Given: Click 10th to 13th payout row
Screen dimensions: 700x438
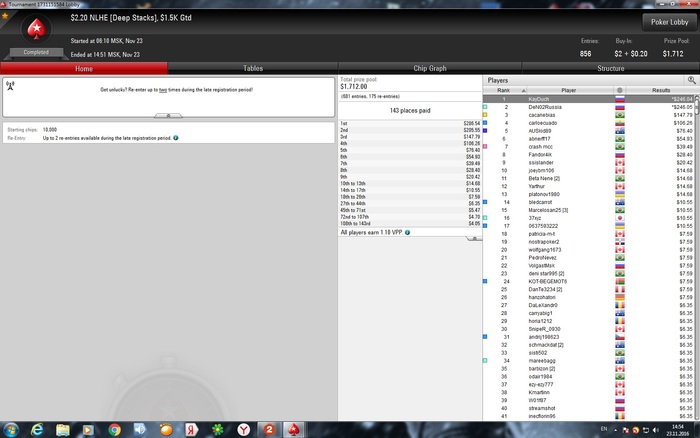Looking at the screenshot, I should pos(410,184).
